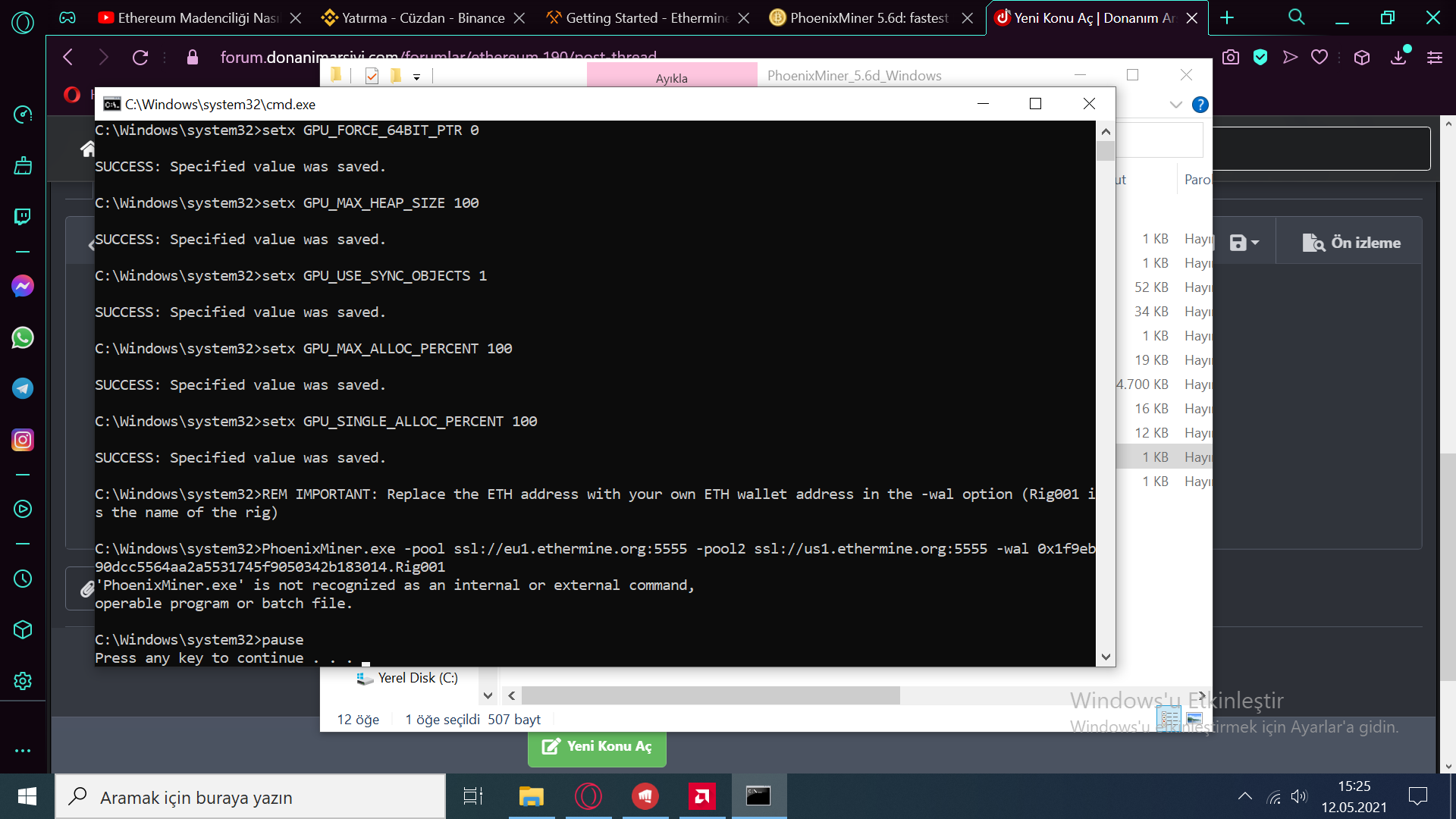Open Instagram sidebar panel
This screenshot has width=1456, height=819.
tap(23, 440)
